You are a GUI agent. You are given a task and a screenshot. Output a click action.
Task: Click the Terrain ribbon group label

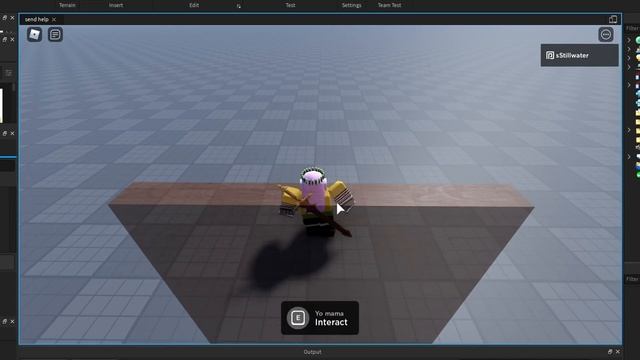[67, 5]
